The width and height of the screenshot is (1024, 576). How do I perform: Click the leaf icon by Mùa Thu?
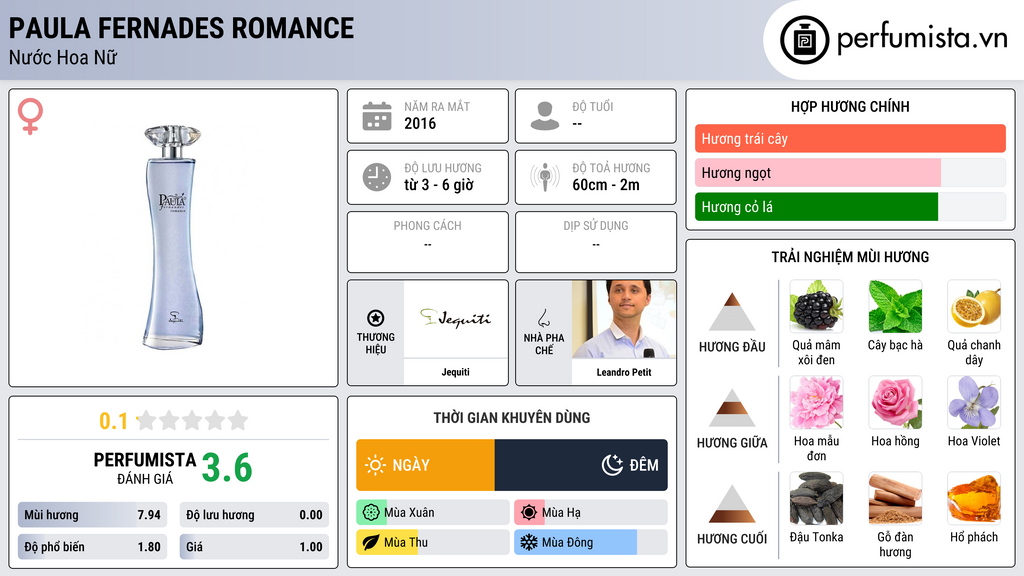click(371, 543)
